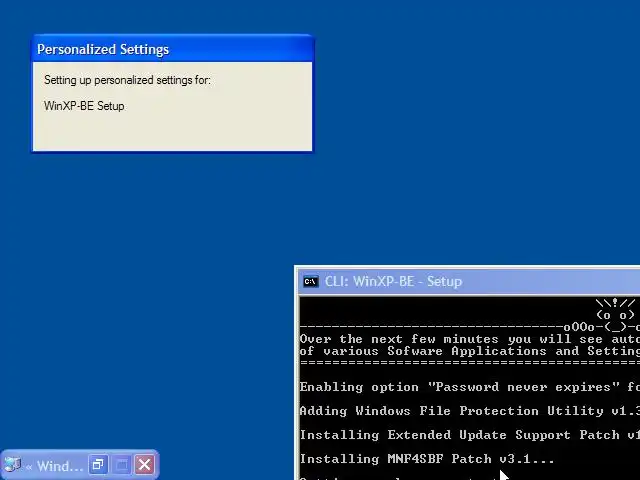Click the "CLI: WinXP-BE - Setup" title bar

(469, 281)
